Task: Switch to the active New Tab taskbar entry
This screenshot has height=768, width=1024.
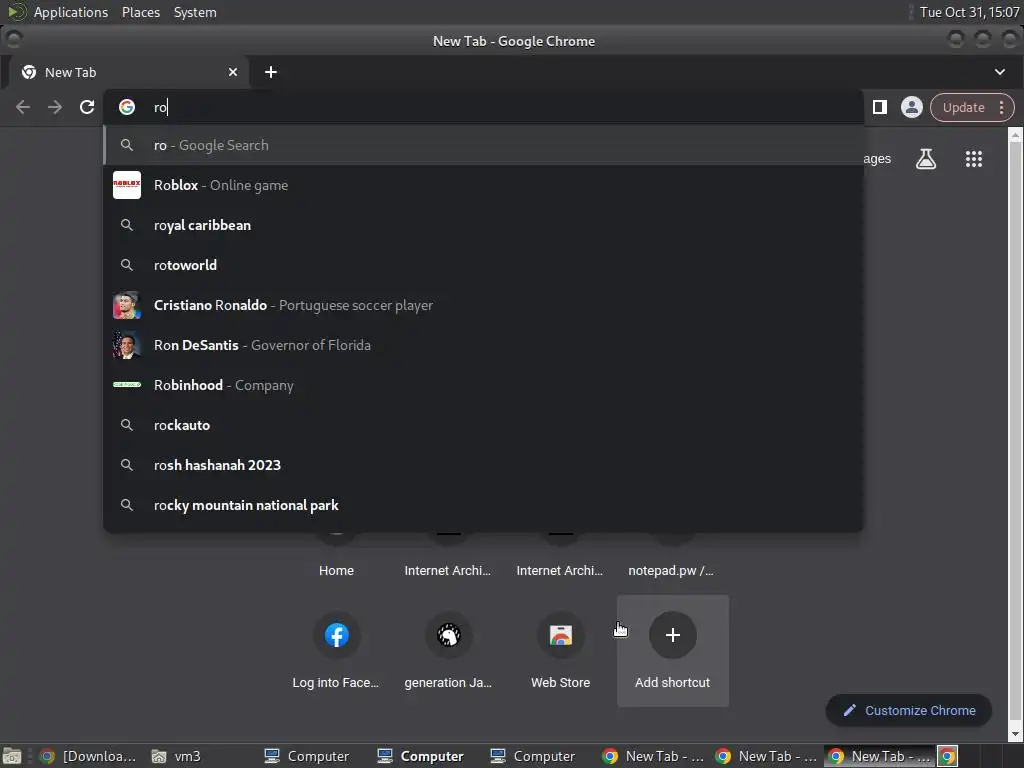Action: tap(880, 756)
